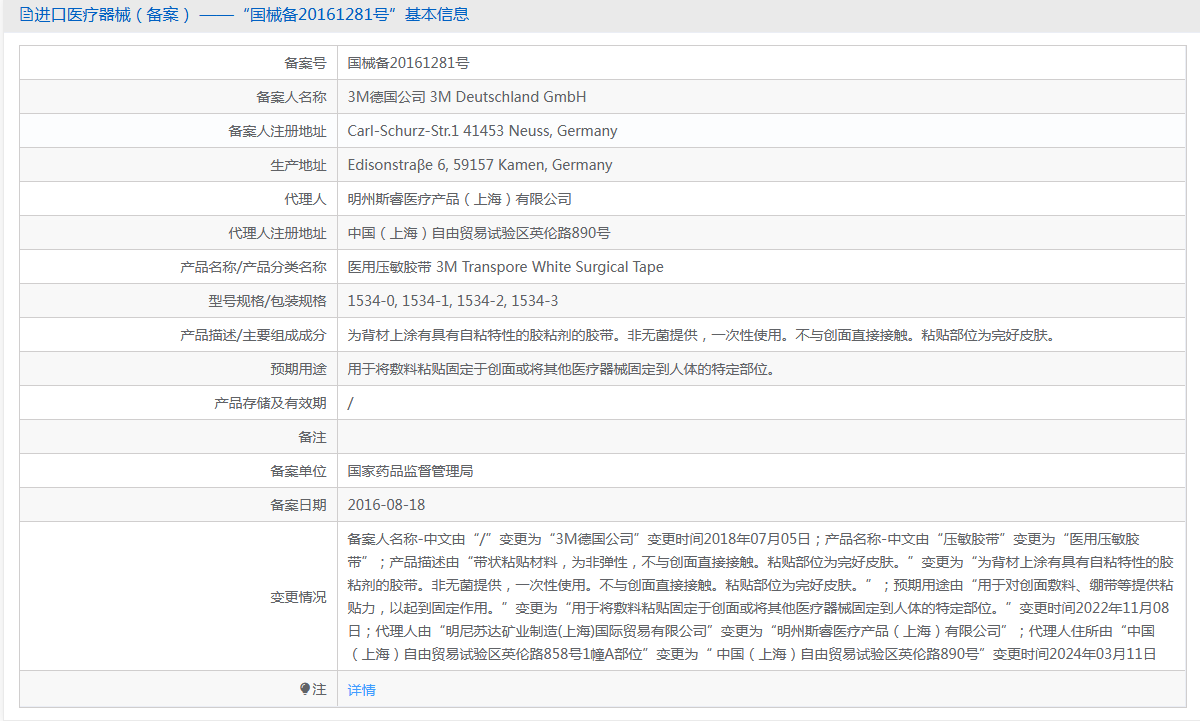Image resolution: width=1200 pixels, height=721 pixels.
Task: Select 3M德国公司 3M Deutschland GmbH value
Action: click(467, 97)
